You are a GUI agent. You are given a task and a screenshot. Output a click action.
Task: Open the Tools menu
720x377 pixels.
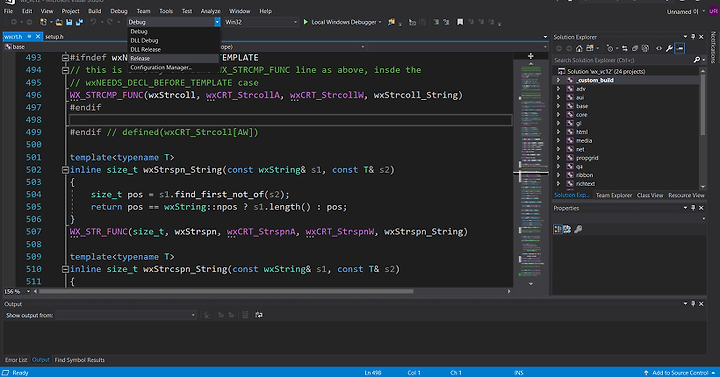166,11
